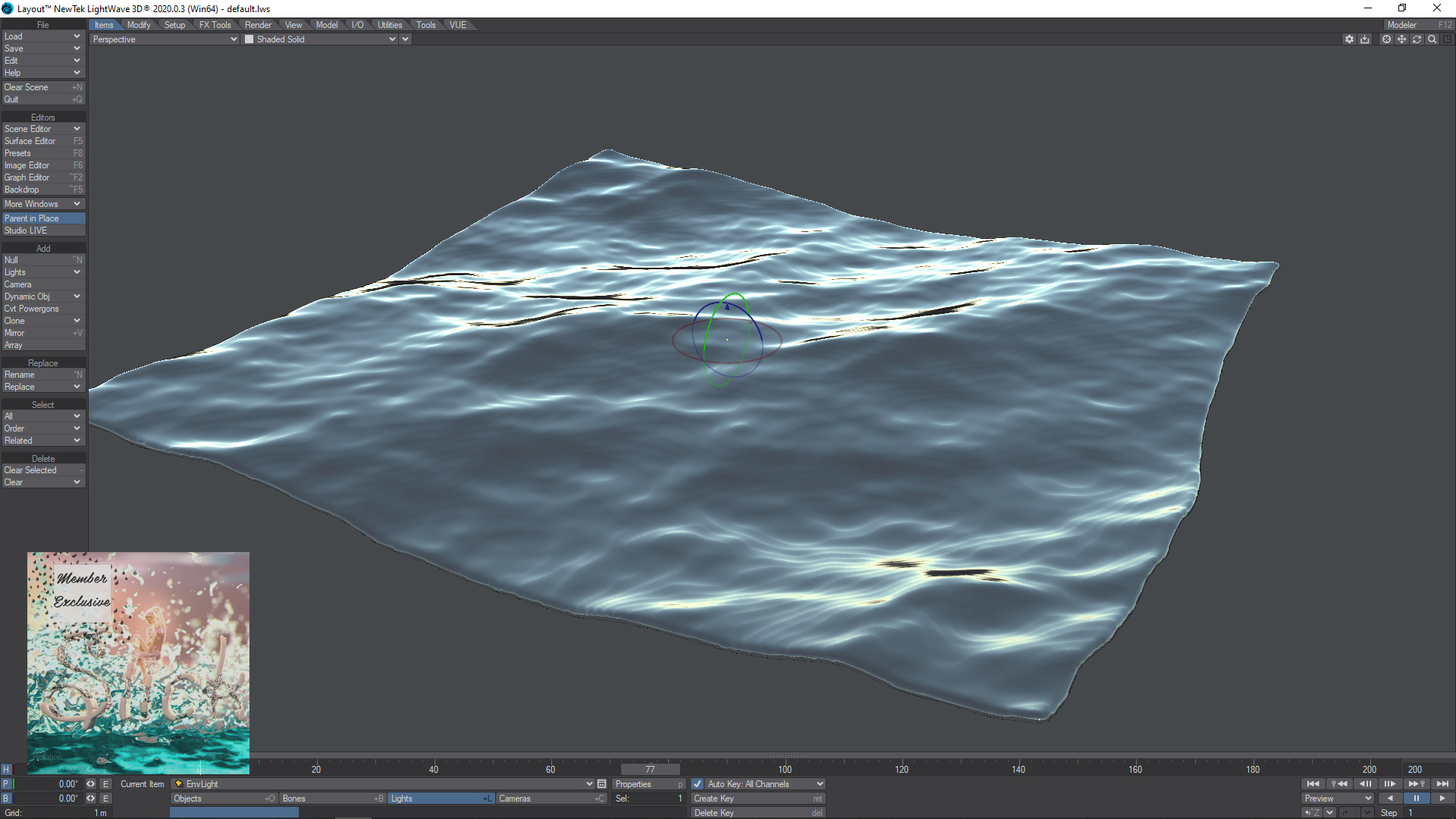Open the Perspective view dropdown

[x=165, y=39]
